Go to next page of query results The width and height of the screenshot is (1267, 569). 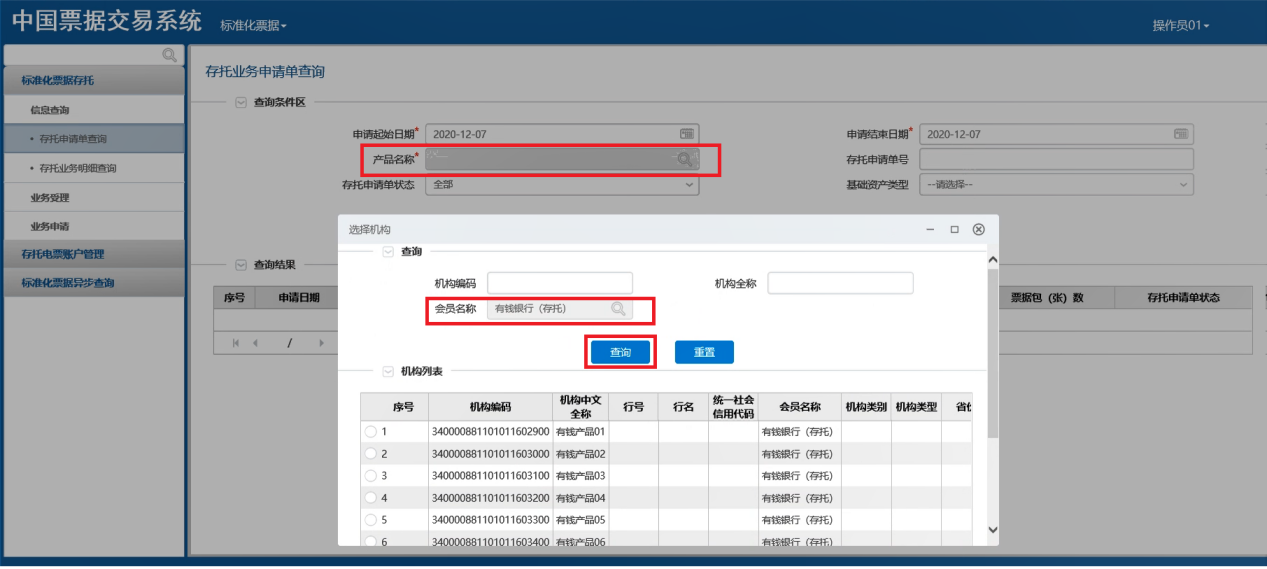tap(321, 343)
